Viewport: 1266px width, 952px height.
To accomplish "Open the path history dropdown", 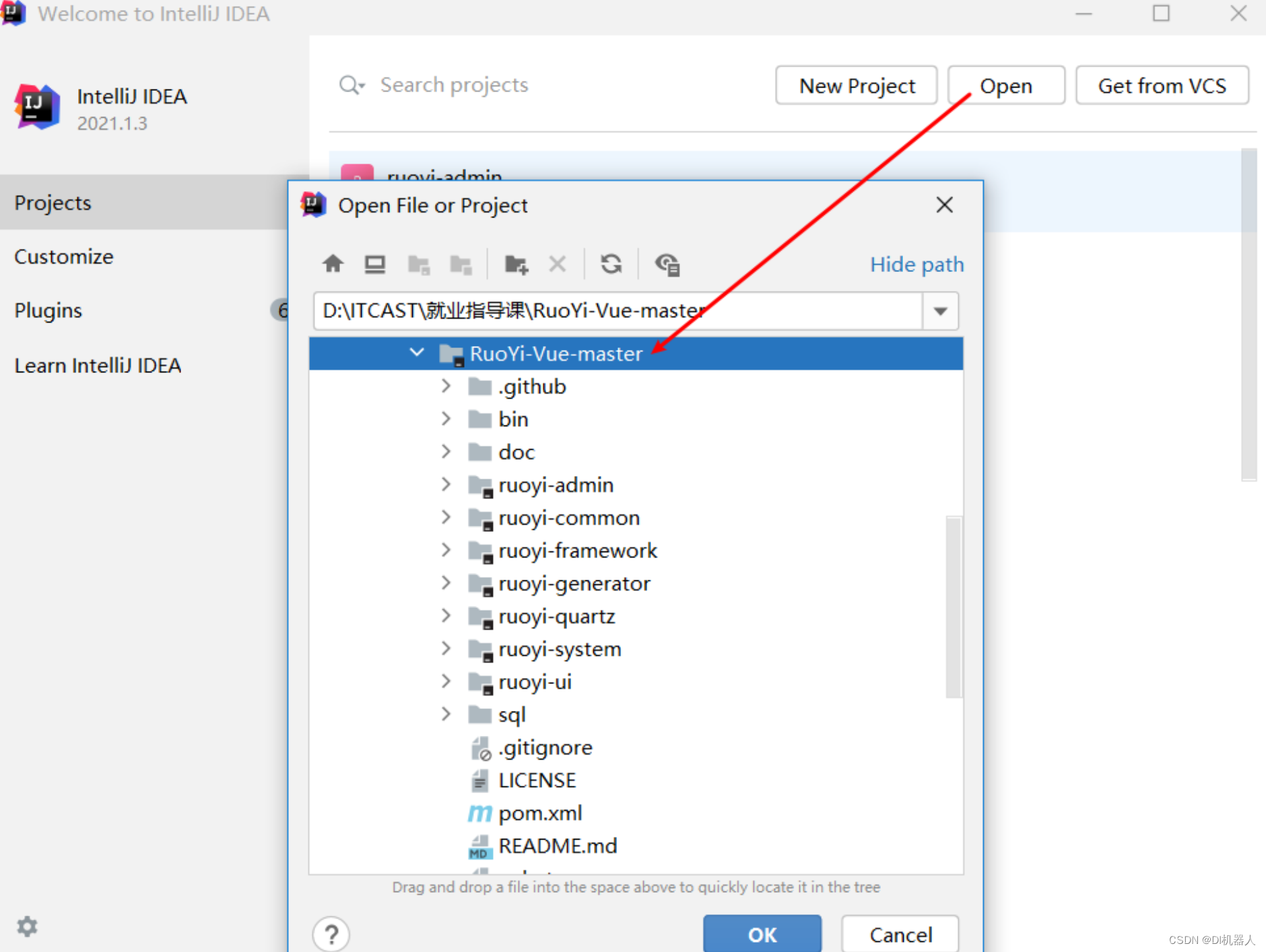I will coord(941,311).
